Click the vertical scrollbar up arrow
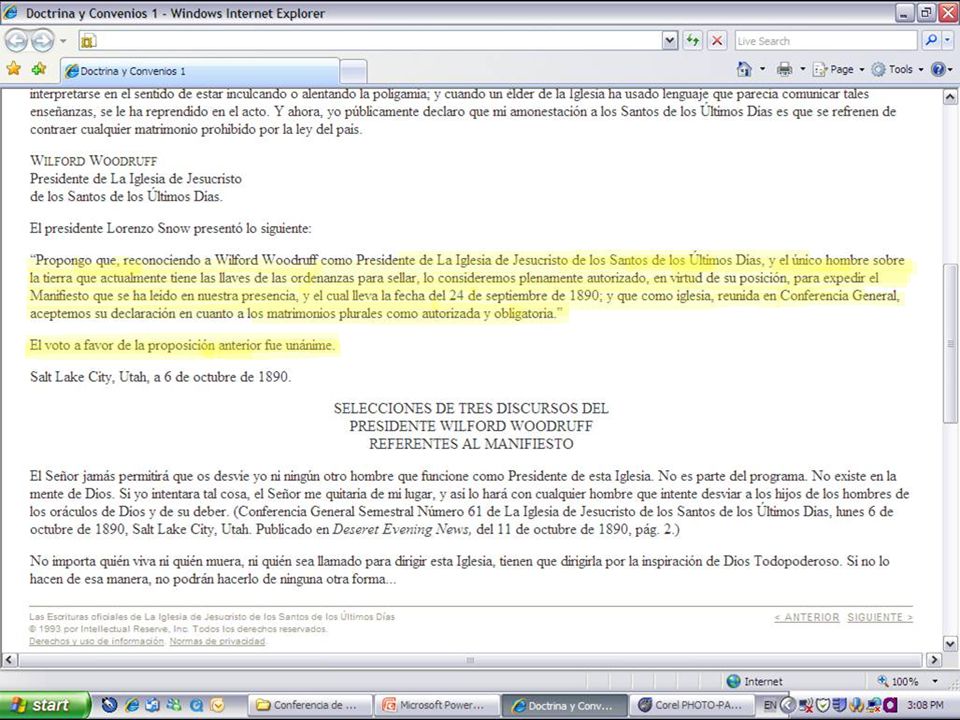 (x=950, y=97)
